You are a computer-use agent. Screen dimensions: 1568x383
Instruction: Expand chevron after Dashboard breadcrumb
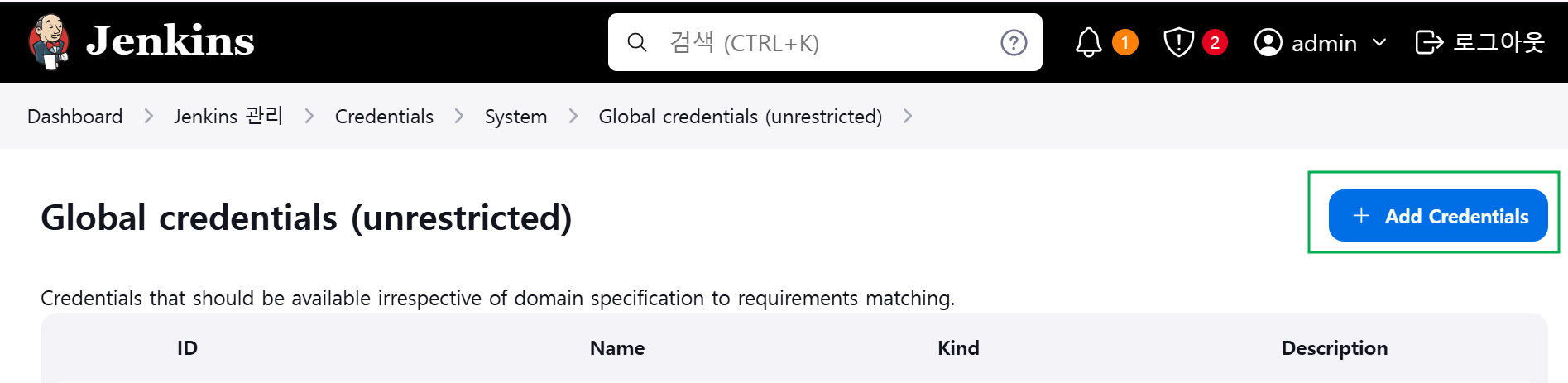pyautogui.click(x=149, y=117)
